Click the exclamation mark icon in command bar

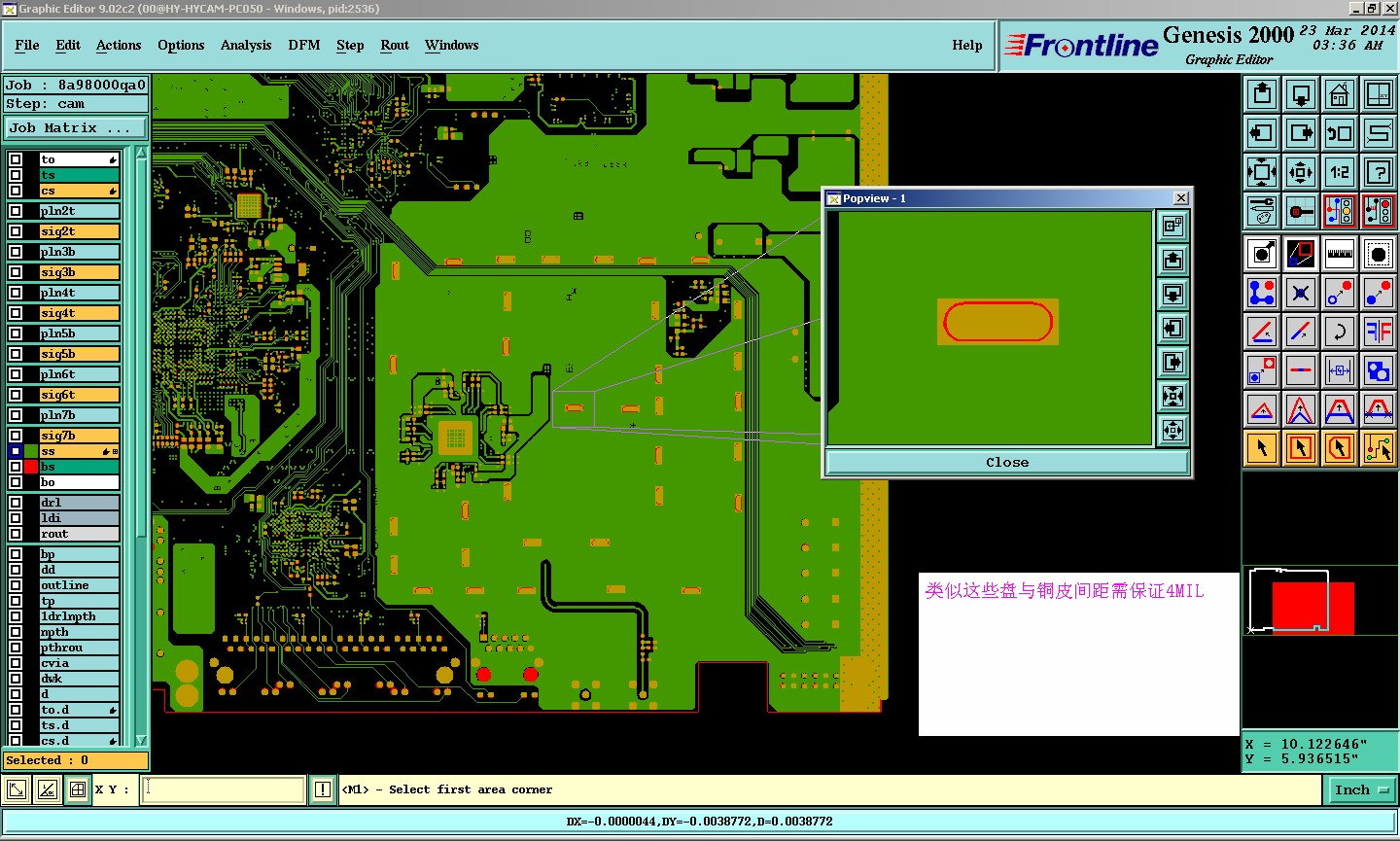[323, 790]
